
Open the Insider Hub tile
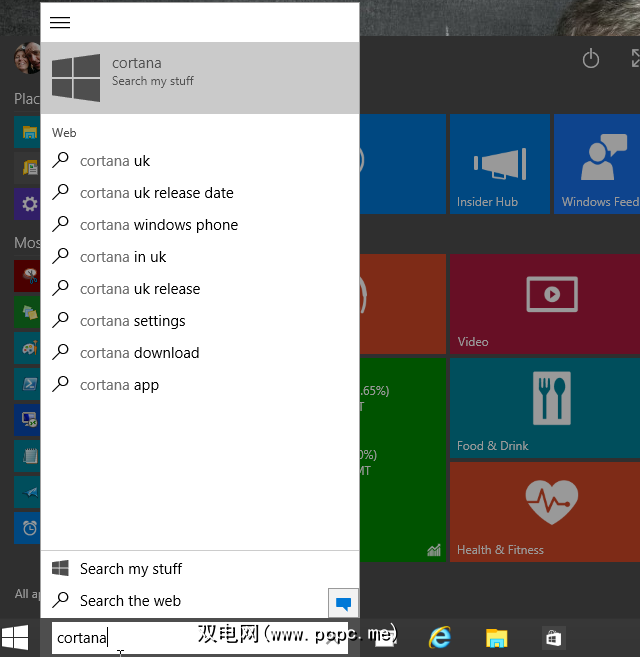499,163
